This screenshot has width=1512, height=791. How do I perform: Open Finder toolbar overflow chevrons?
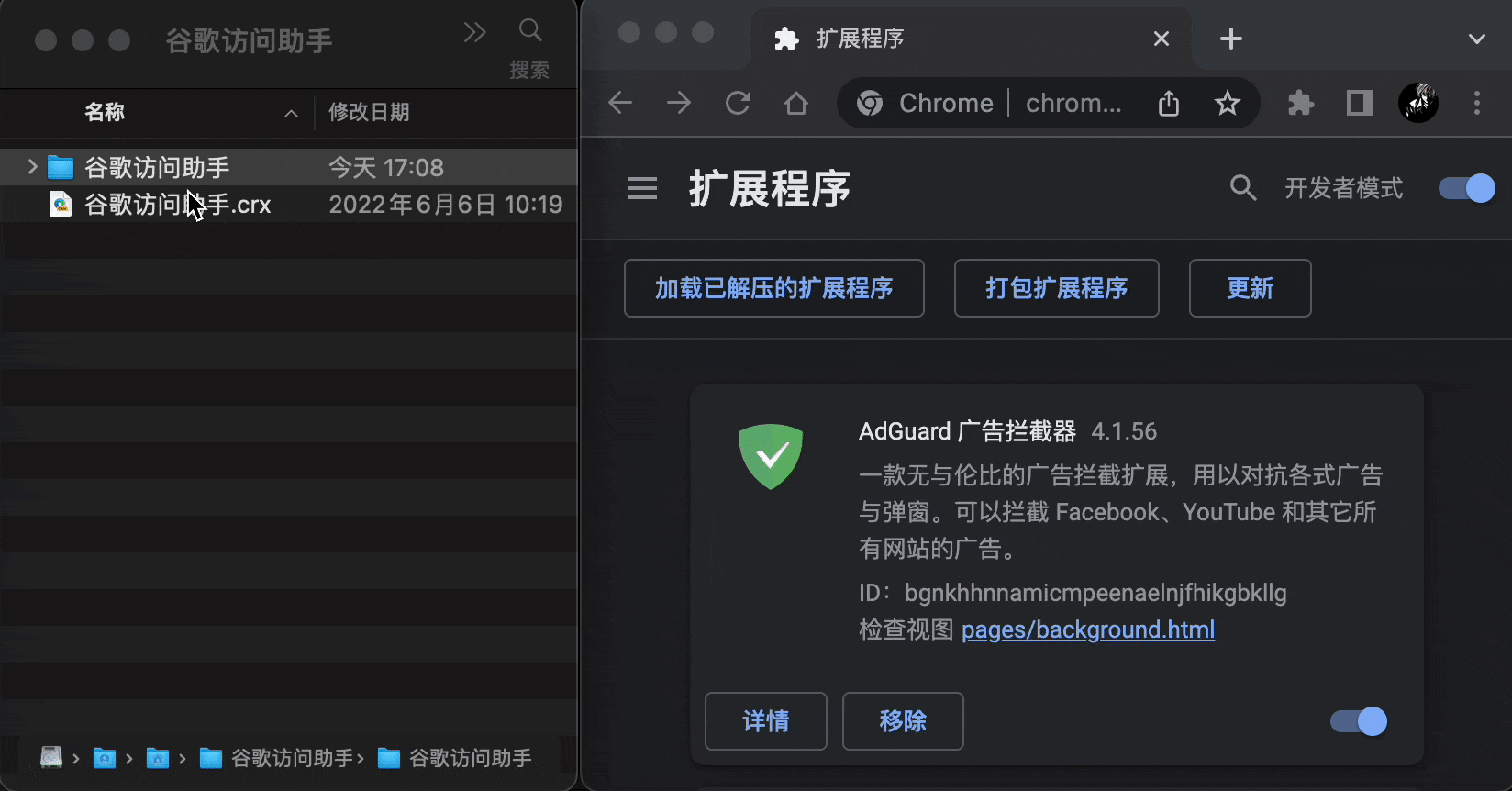(475, 32)
